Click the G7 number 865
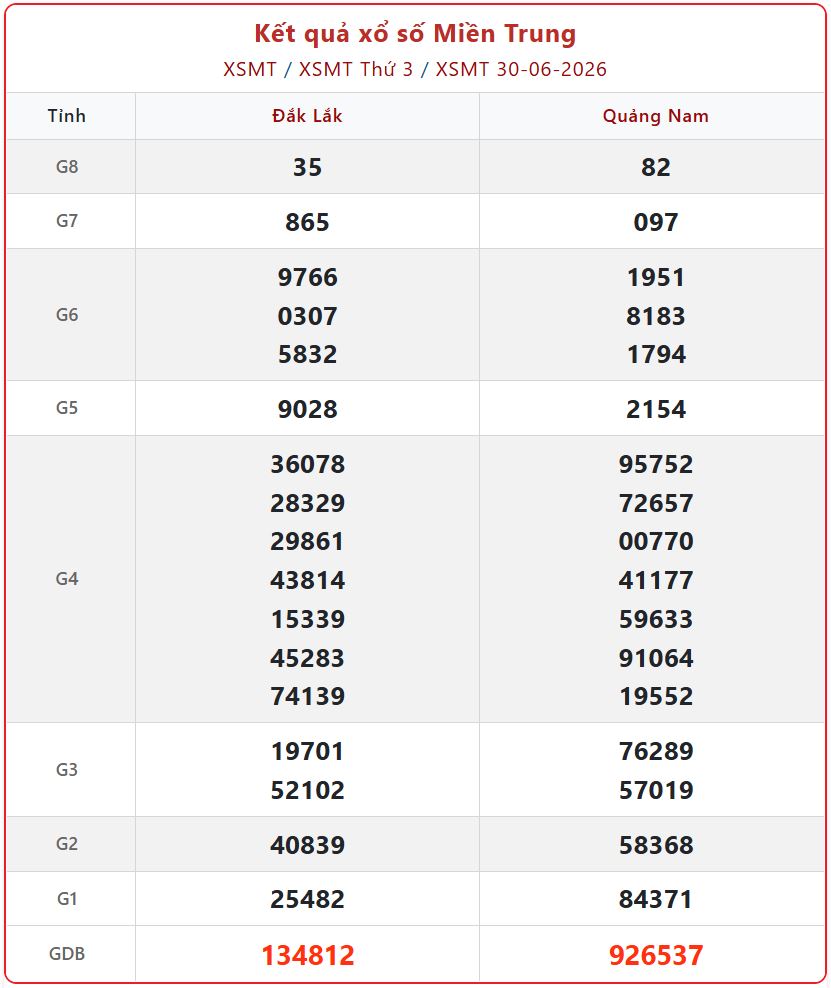This screenshot has height=988, width=831. [307, 222]
